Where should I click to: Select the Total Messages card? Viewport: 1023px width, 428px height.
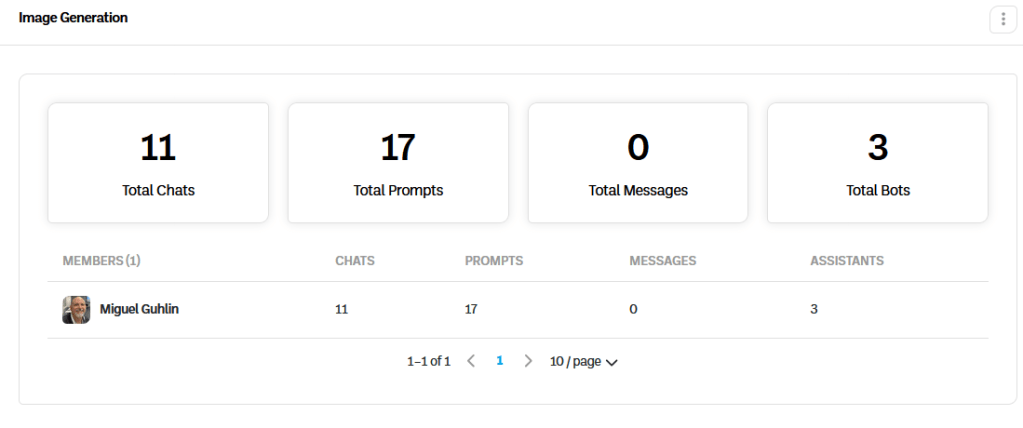click(638, 162)
